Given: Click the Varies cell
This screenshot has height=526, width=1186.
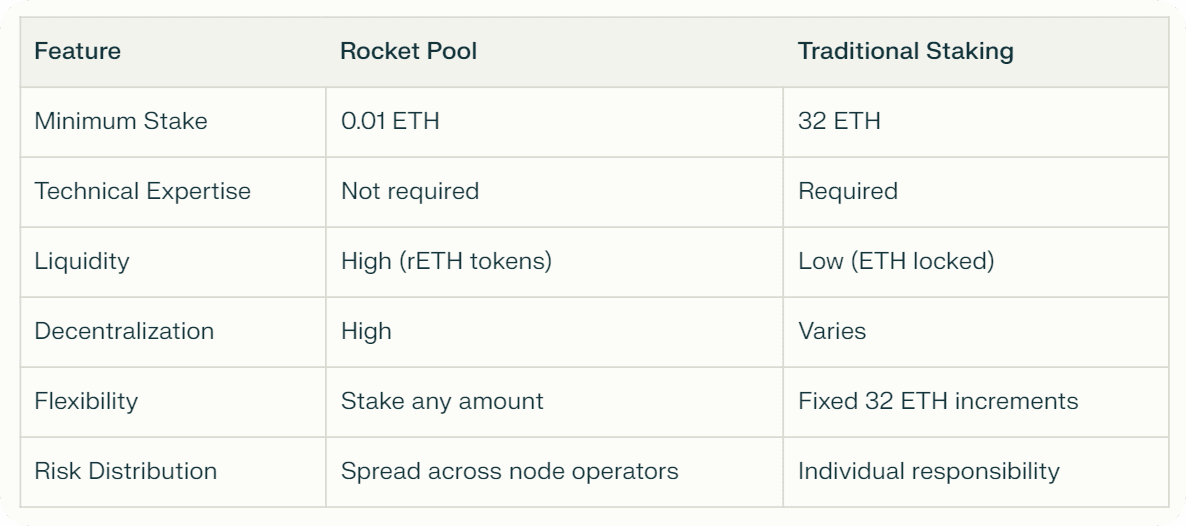Looking at the screenshot, I should coord(832,331).
